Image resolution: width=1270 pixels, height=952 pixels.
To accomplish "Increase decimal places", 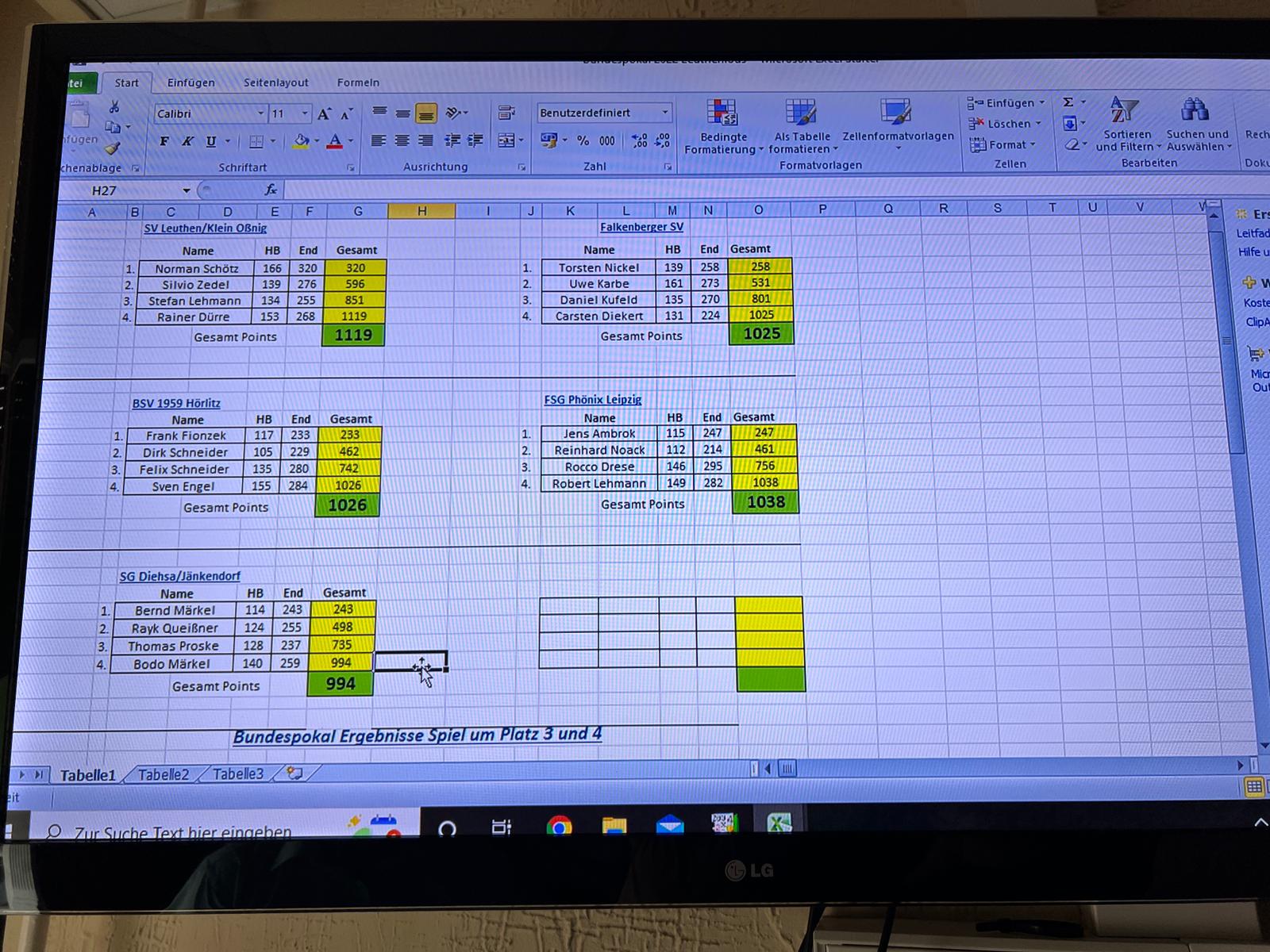I will [x=639, y=140].
